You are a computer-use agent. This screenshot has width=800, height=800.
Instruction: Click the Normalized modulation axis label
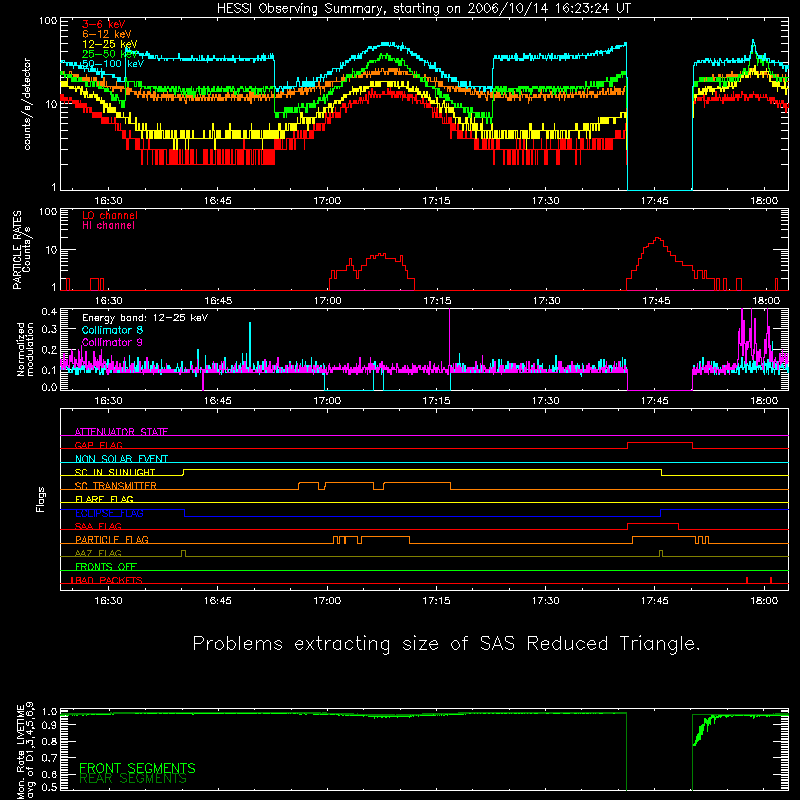click(25, 349)
